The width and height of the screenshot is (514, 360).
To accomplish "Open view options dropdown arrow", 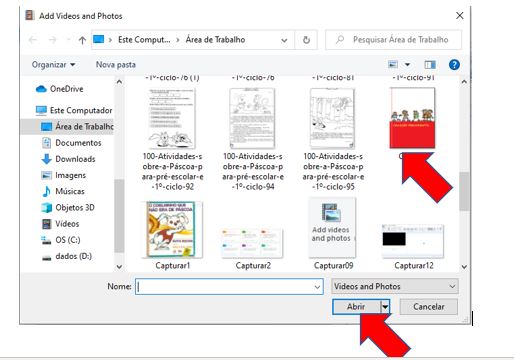I will (x=407, y=64).
